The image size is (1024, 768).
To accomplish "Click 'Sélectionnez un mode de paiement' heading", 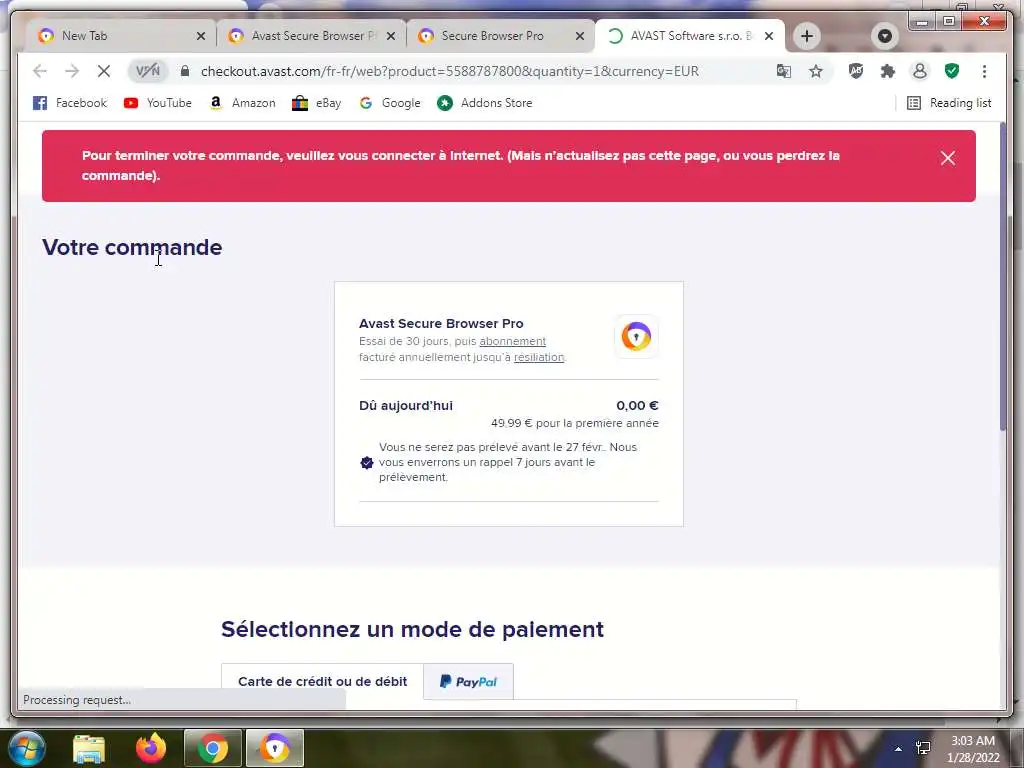I will tap(413, 630).
